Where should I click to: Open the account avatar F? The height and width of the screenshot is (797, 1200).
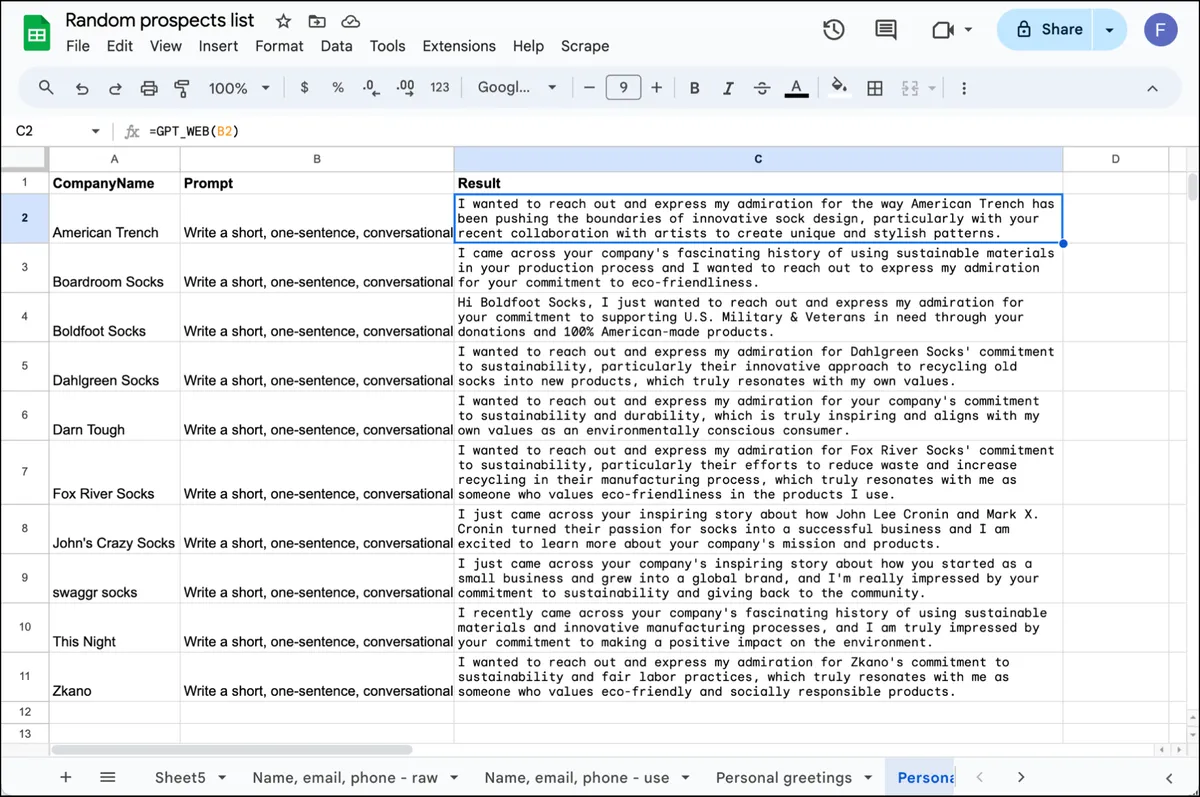(x=1161, y=30)
